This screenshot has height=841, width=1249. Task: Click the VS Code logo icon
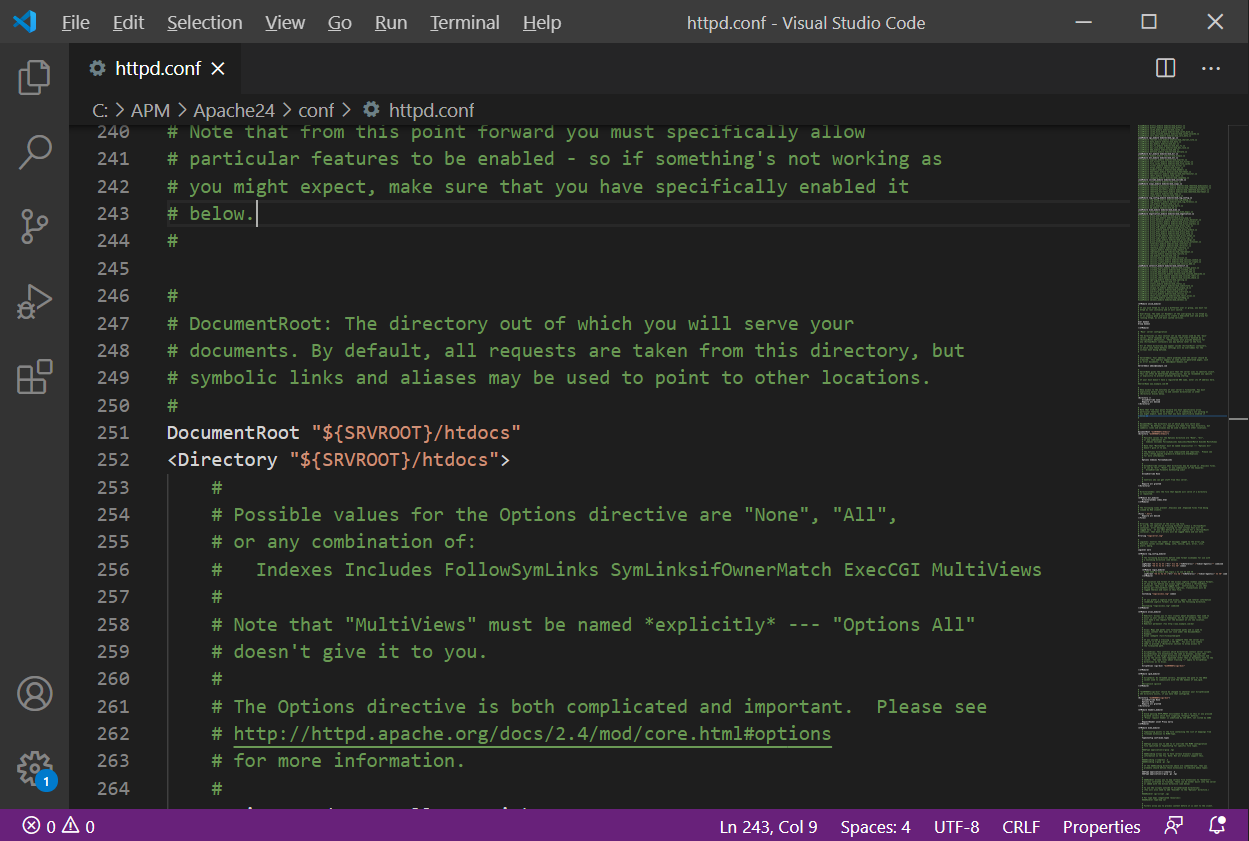[24, 22]
